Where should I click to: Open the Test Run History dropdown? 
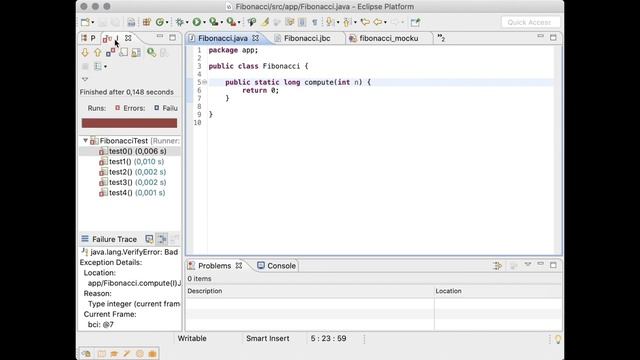tap(106, 67)
